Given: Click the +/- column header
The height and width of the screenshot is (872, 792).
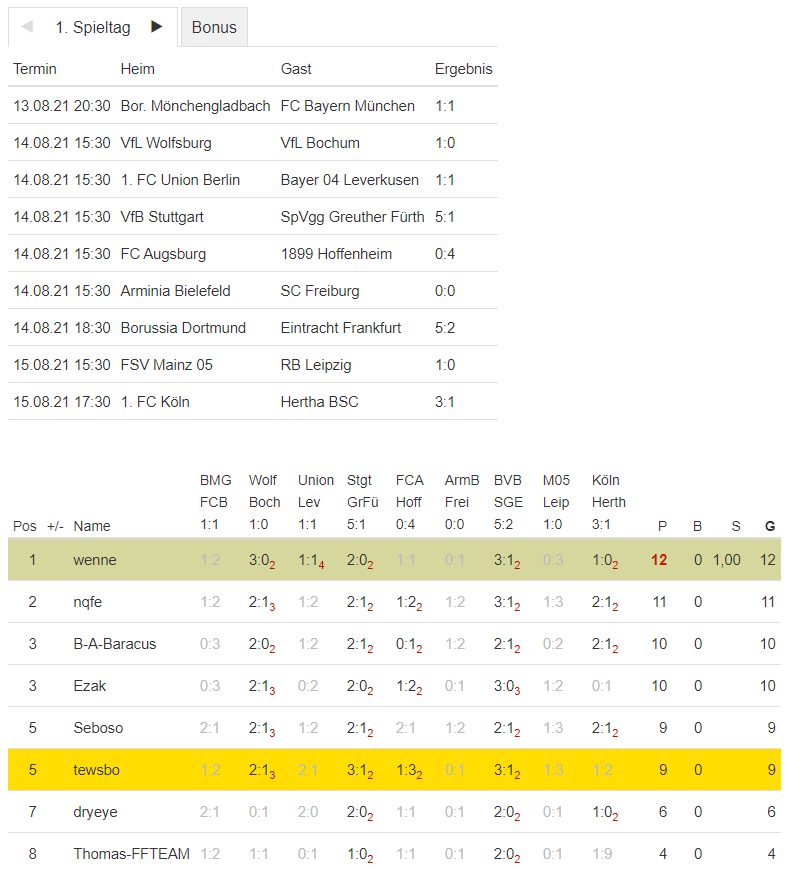Looking at the screenshot, I should pyautogui.click(x=55, y=526).
